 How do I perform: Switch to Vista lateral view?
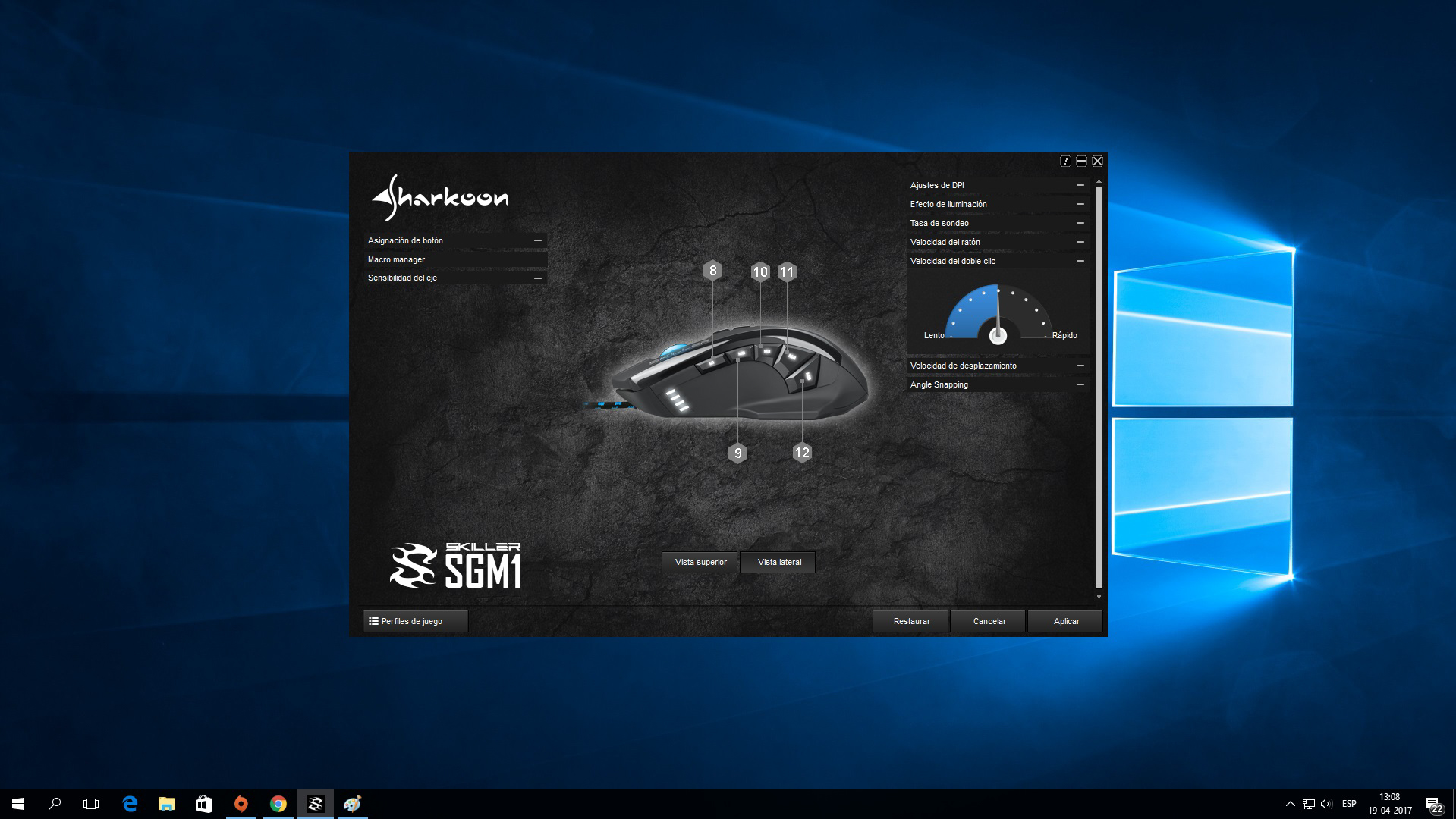coord(778,562)
